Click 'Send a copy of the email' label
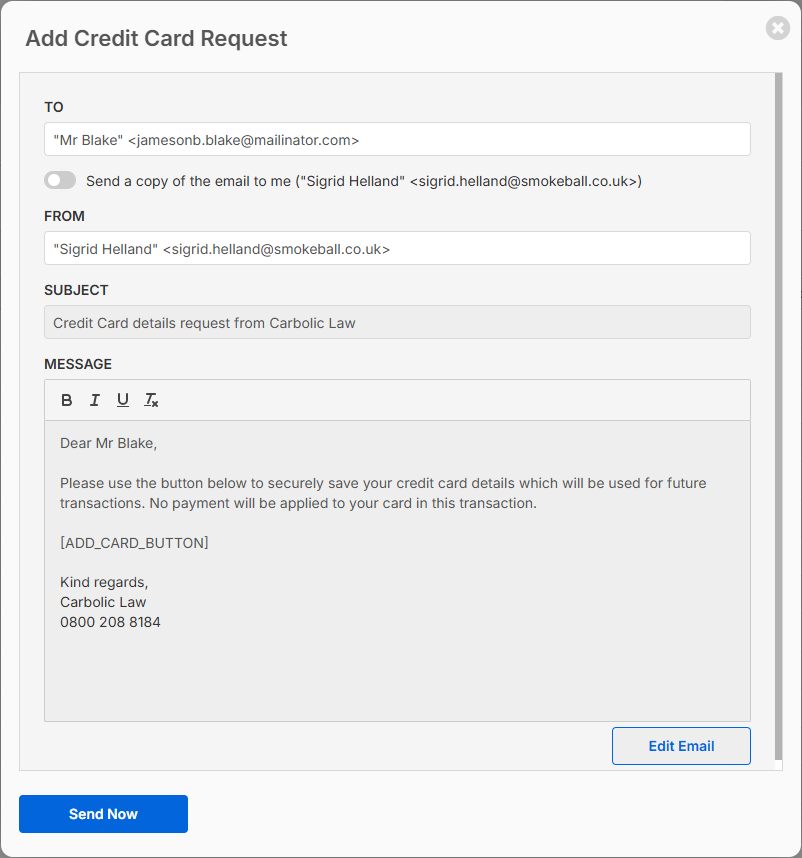The image size is (802, 858). point(364,181)
